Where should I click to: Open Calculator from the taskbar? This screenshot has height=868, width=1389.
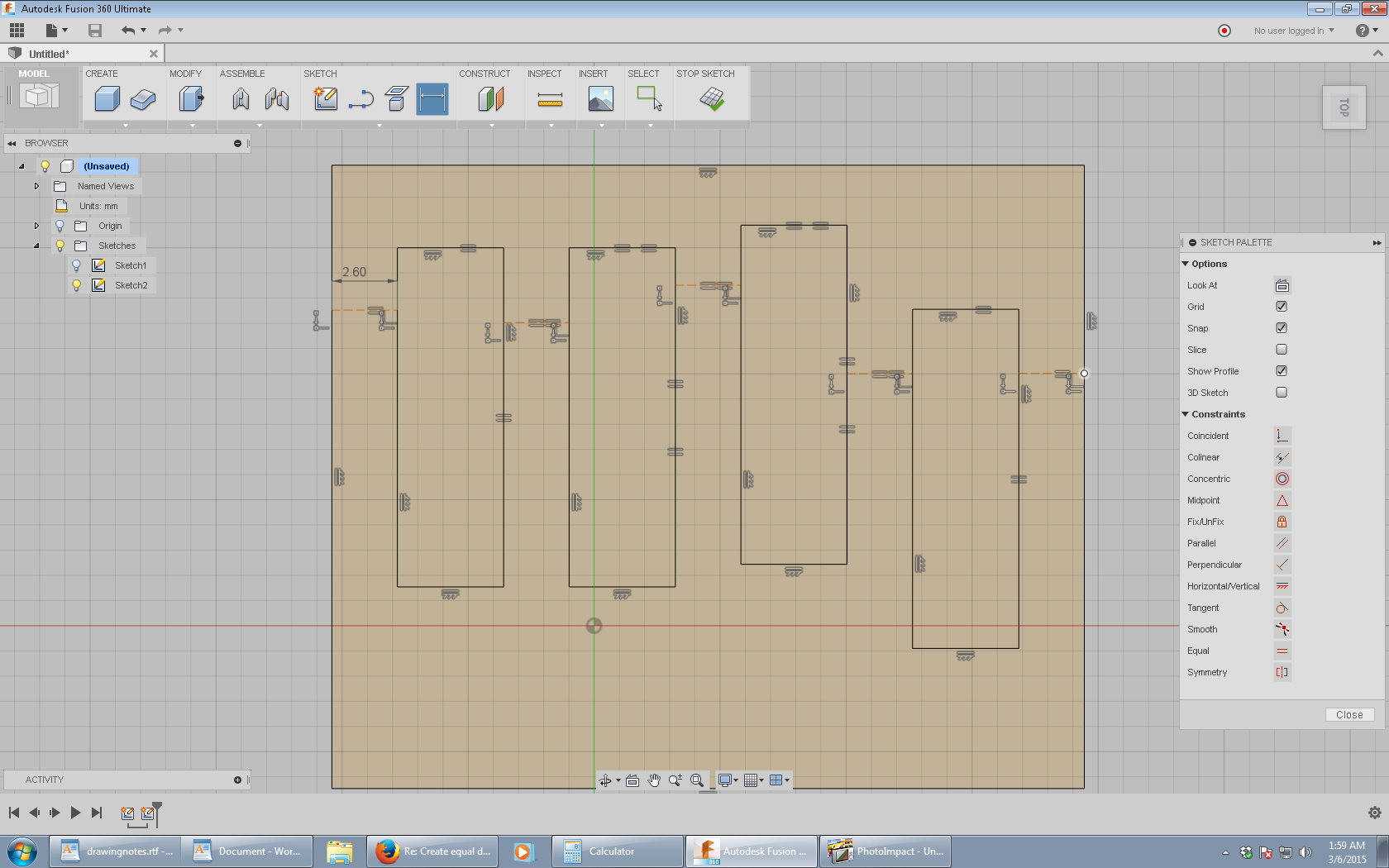coord(618,851)
